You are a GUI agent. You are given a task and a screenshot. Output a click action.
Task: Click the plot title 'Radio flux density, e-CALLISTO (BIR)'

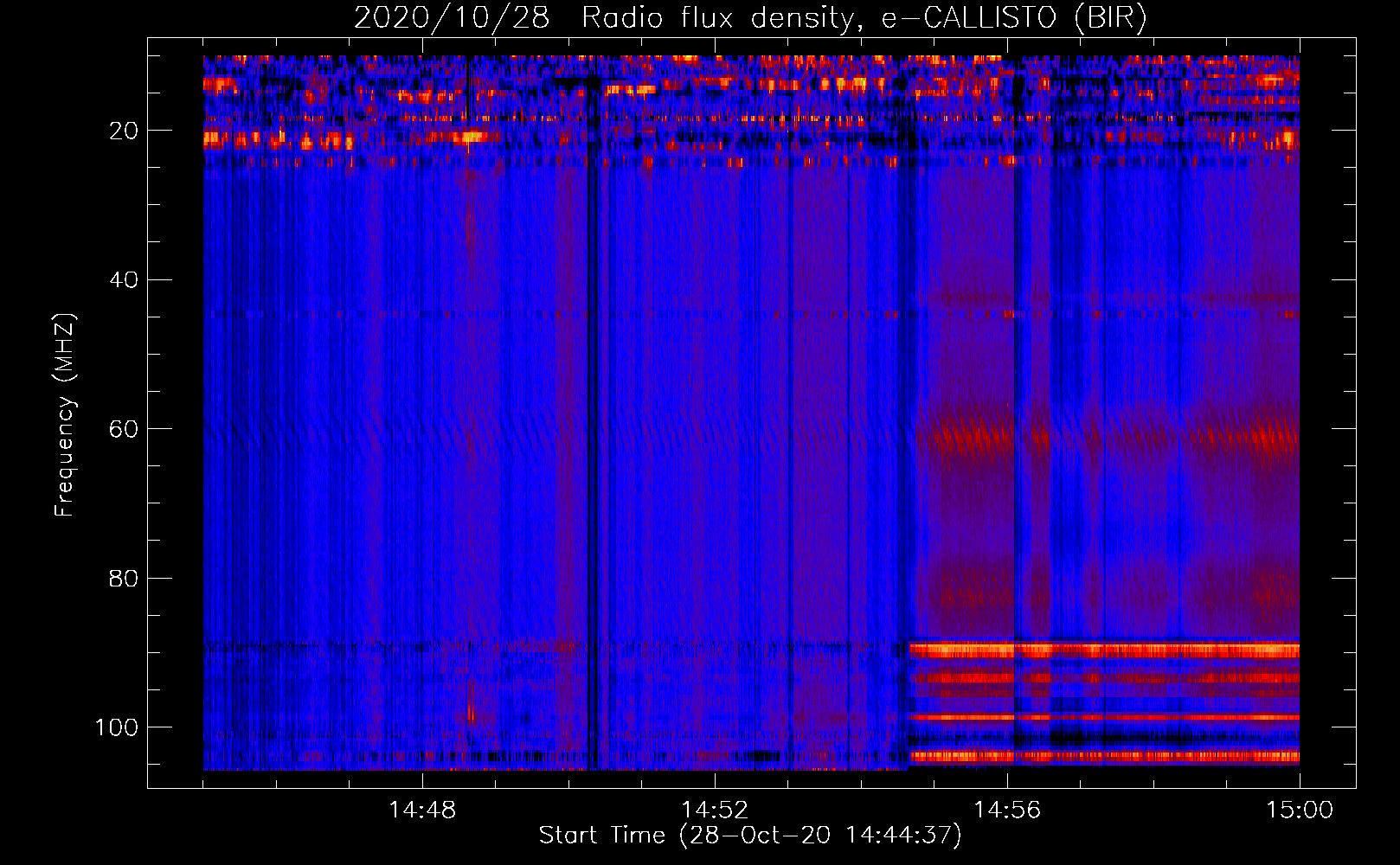click(x=864, y=18)
